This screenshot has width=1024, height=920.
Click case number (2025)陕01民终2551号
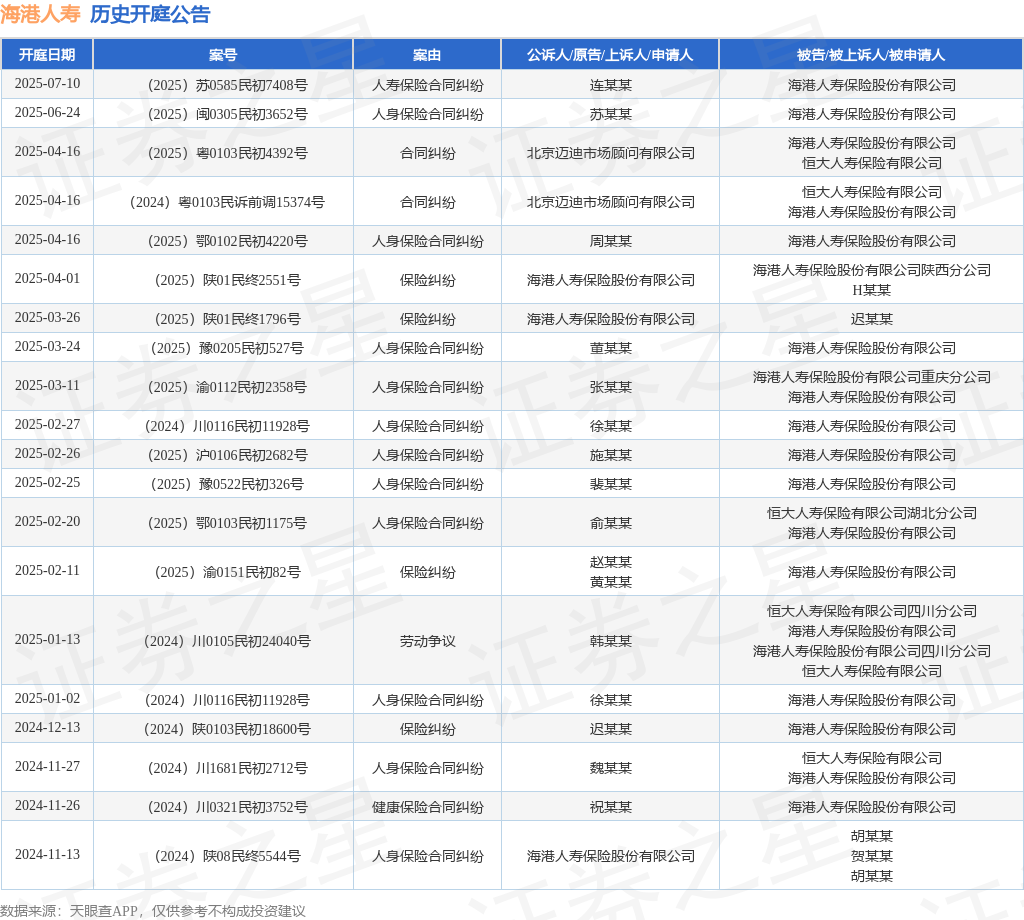(227, 280)
